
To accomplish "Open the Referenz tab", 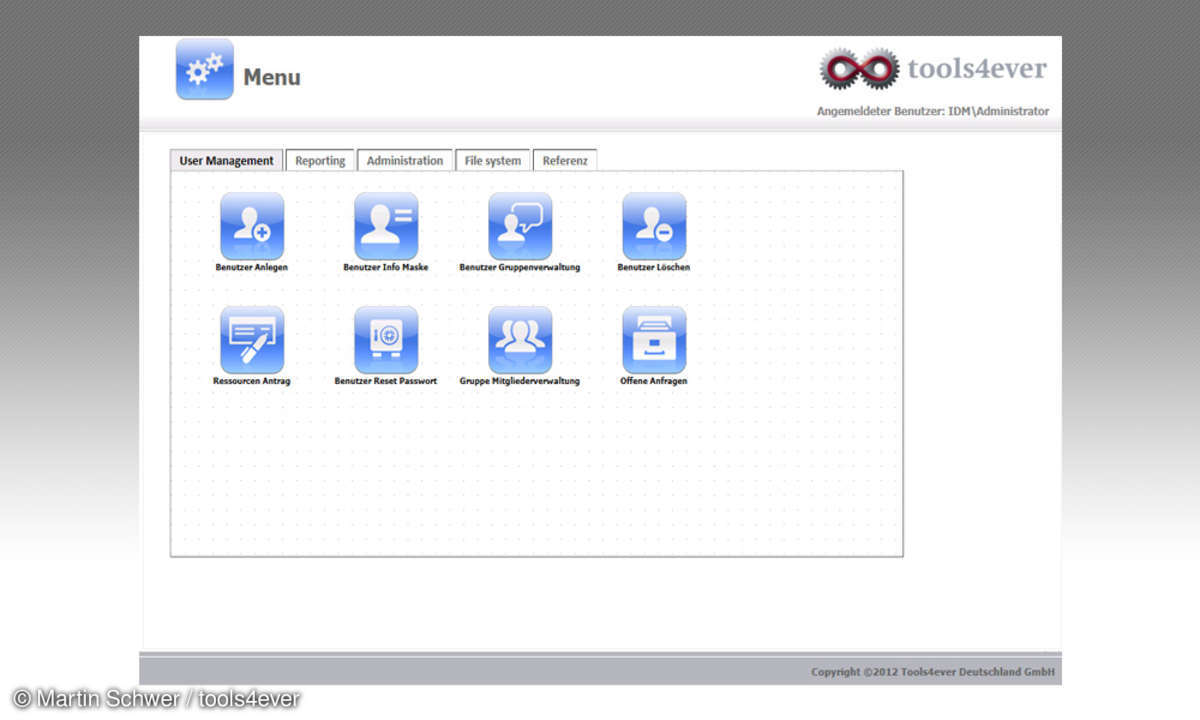I will point(565,160).
